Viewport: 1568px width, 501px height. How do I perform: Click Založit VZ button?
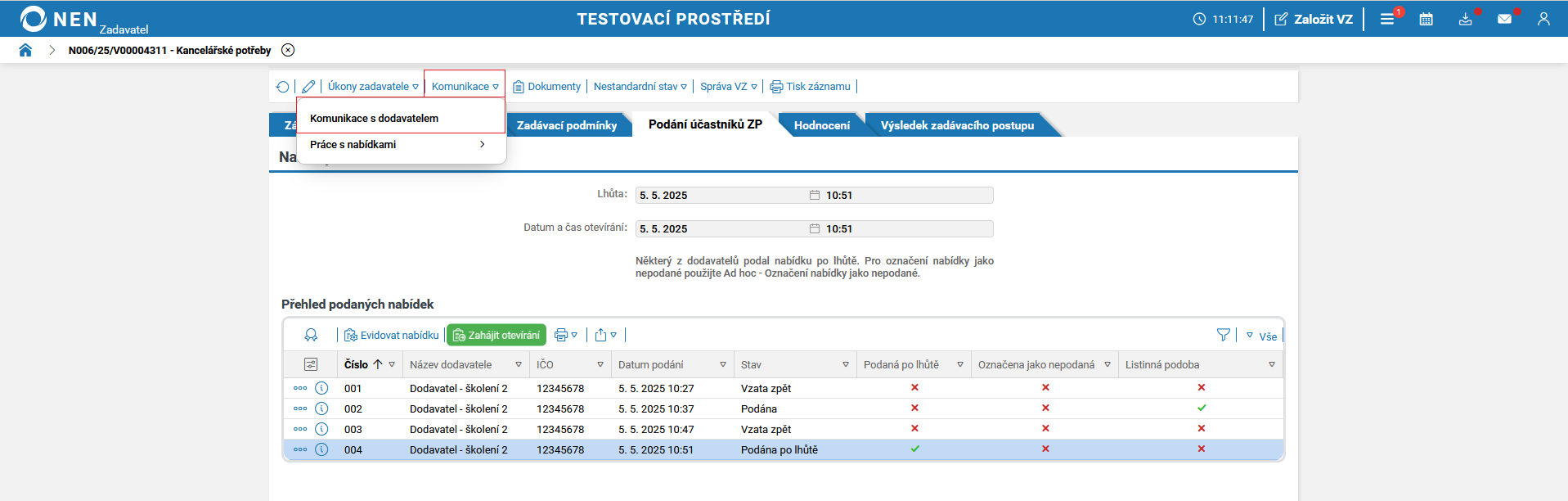click(1314, 19)
